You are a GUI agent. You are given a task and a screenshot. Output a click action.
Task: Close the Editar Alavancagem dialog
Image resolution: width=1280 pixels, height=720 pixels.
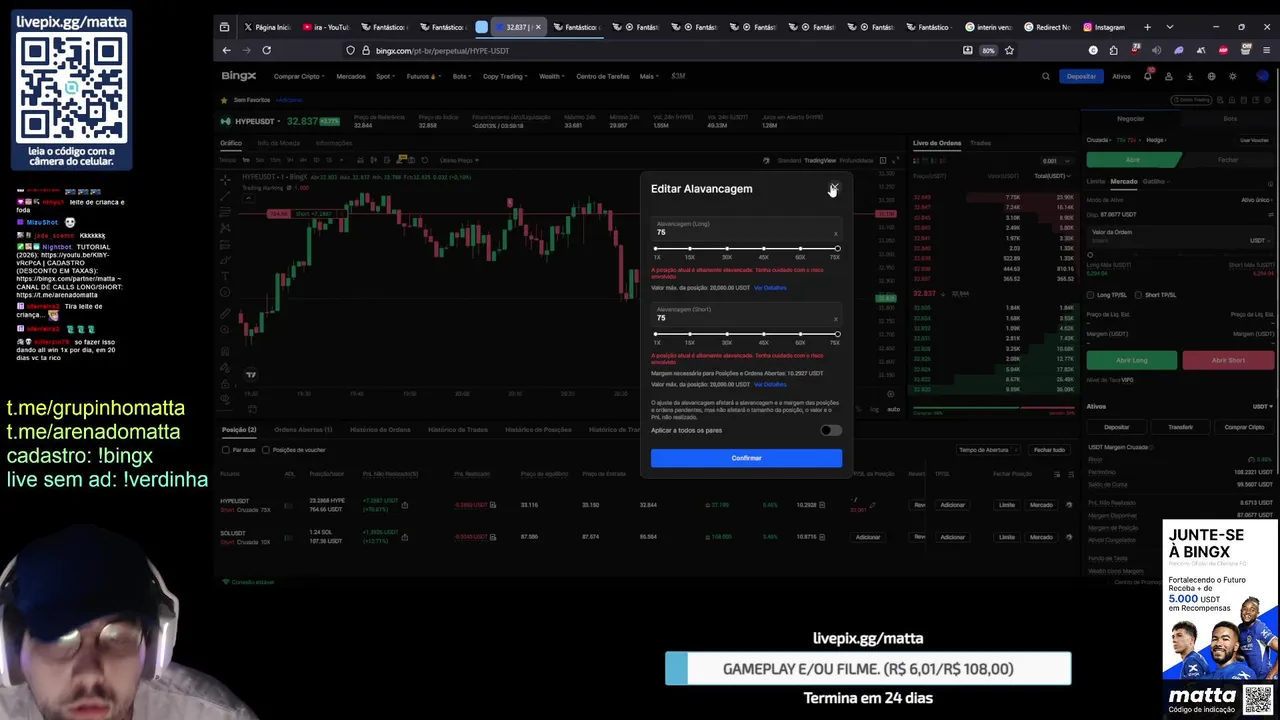[834, 188]
